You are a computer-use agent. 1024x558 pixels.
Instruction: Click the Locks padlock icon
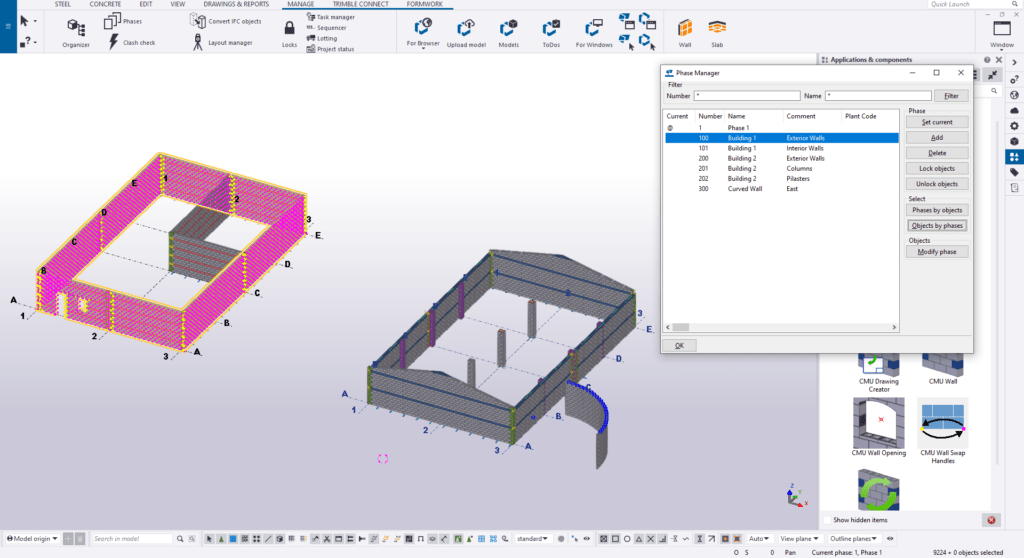[x=289, y=29]
